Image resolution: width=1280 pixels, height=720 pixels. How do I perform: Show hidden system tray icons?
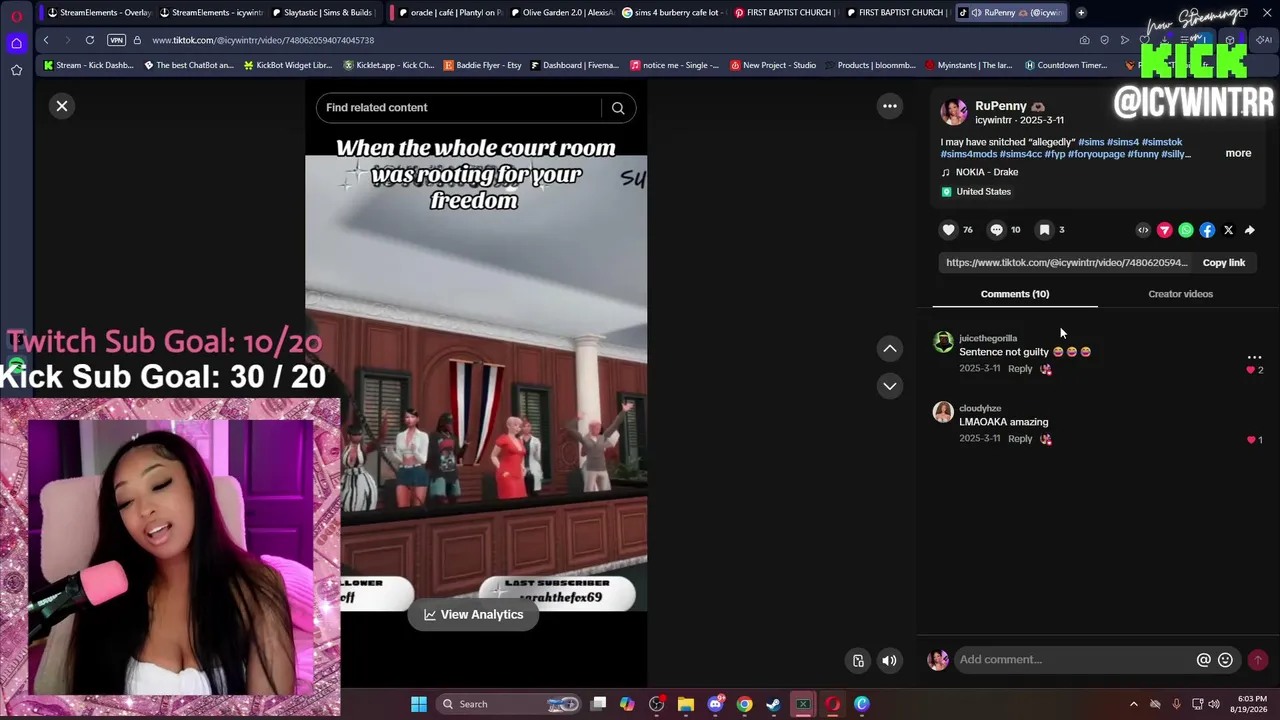click(1133, 704)
